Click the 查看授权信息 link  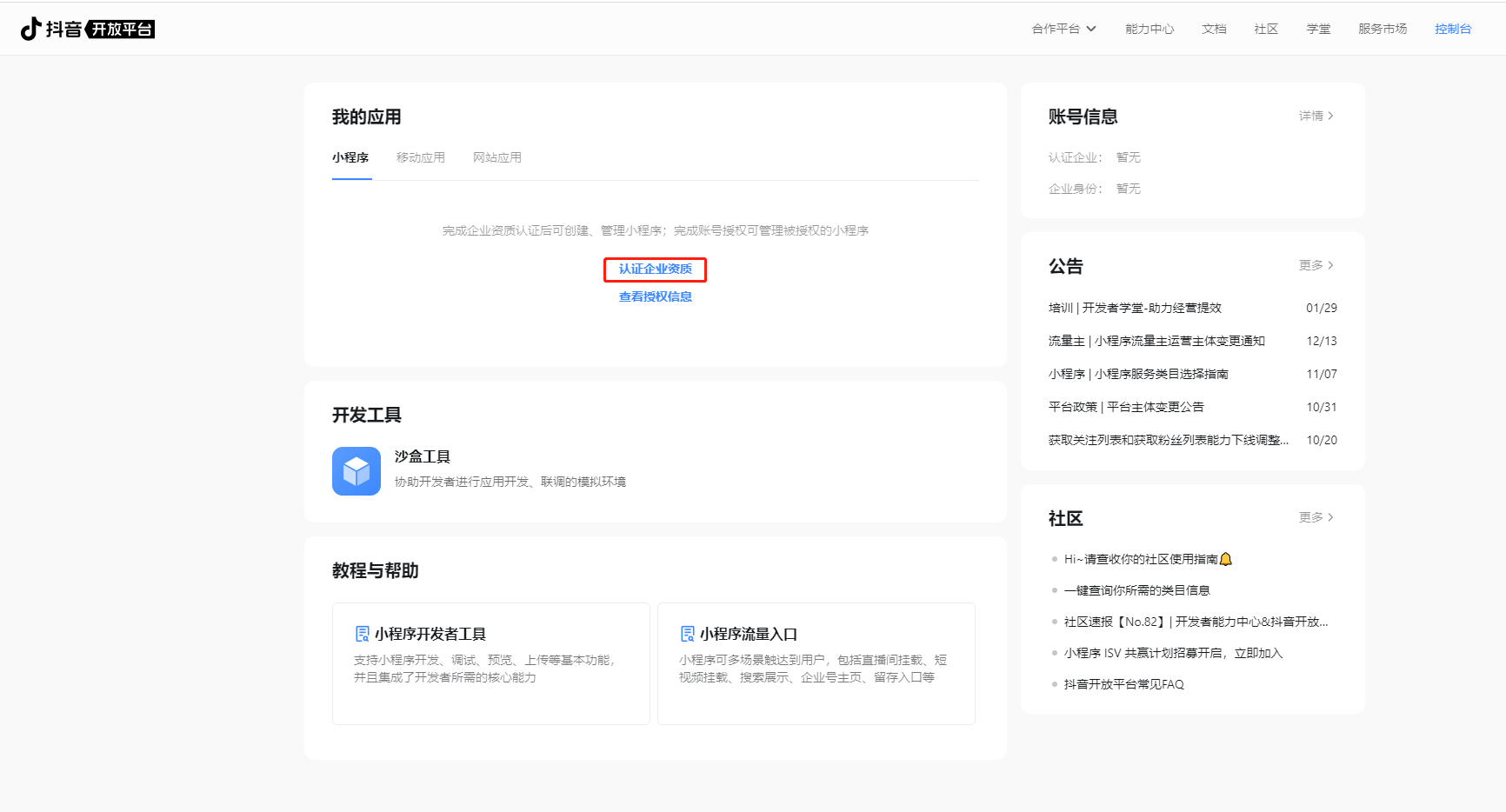(x=656, y=297)
